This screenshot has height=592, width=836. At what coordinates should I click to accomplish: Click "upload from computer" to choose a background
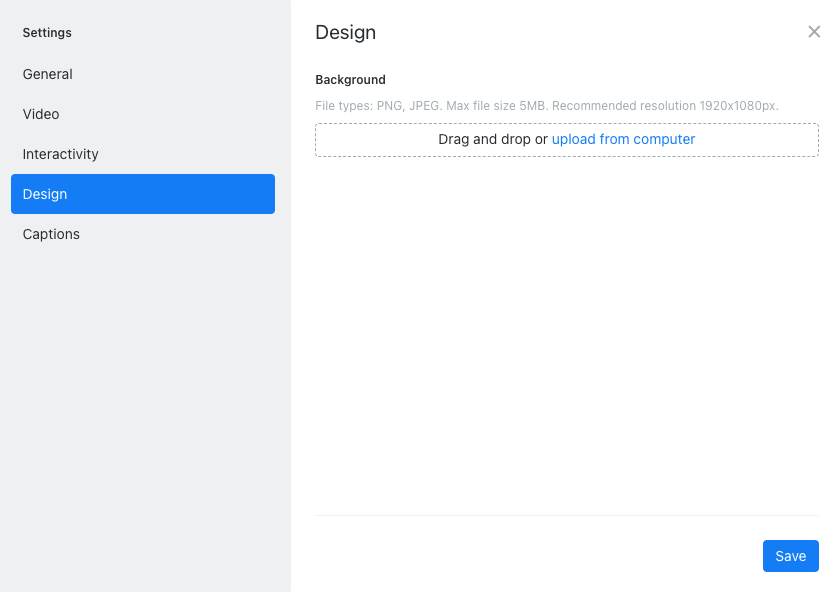[x=623, y=139]
